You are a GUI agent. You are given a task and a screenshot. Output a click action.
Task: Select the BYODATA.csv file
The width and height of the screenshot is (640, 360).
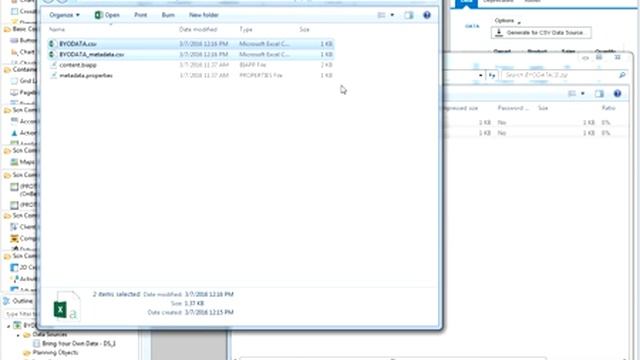(x=191, y=44)
